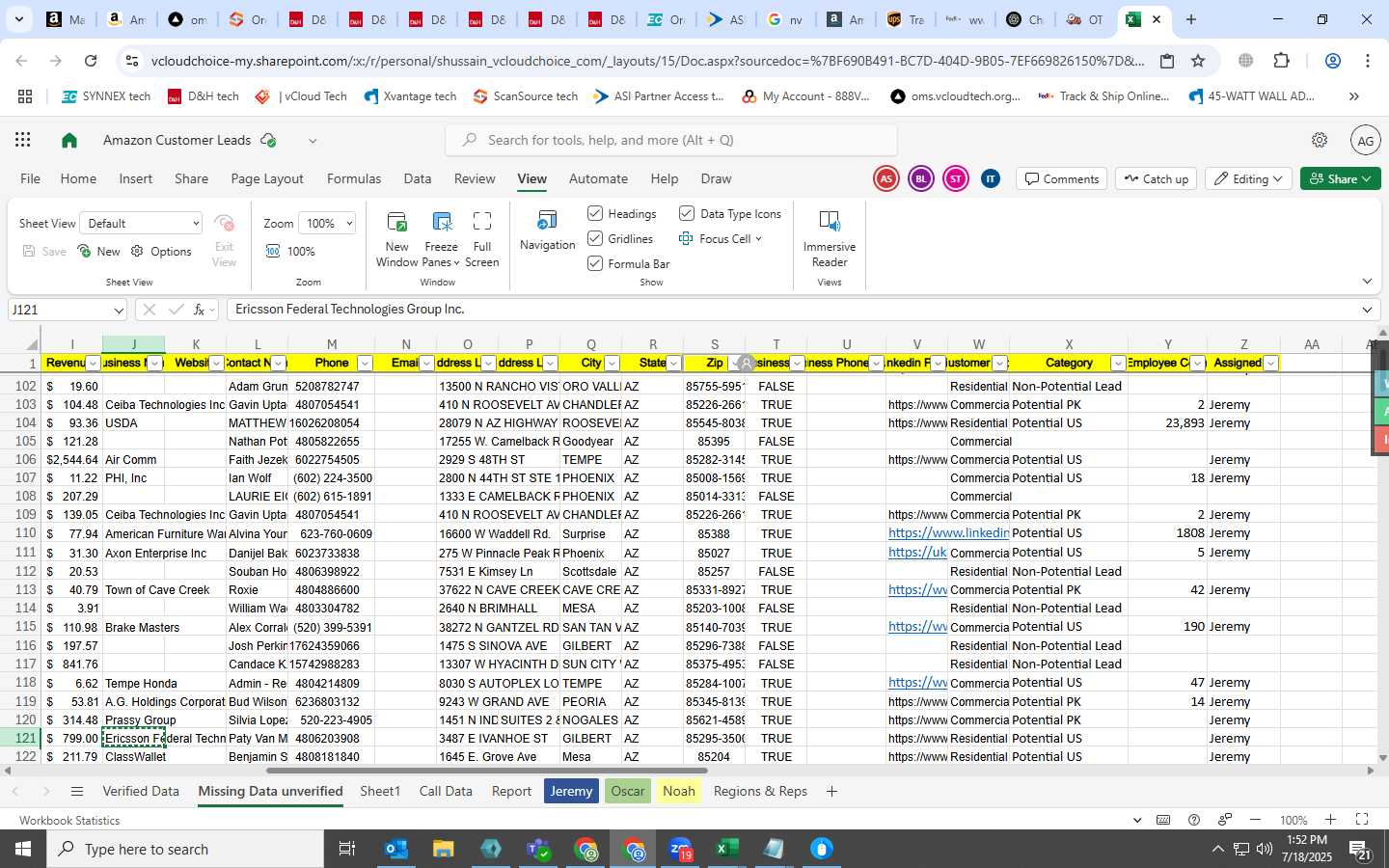Click the Freeze Panes icon
The width and height of the screenshot is (1389, 868).
pyautogui.click(x=442, y=222)
